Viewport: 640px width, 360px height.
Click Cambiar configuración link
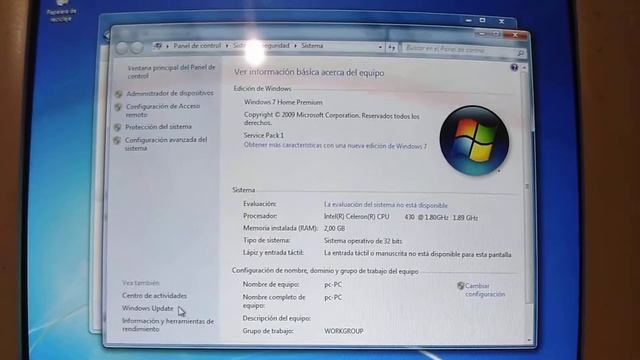click(x=485, y=290)
